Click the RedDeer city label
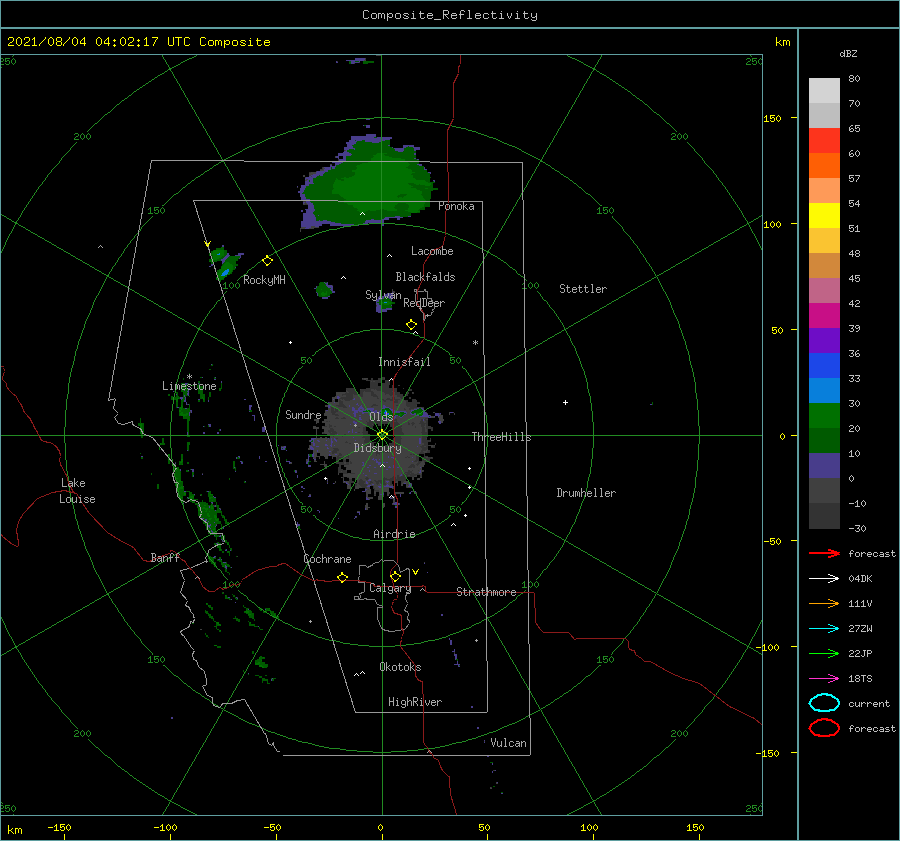 (424, 303)
